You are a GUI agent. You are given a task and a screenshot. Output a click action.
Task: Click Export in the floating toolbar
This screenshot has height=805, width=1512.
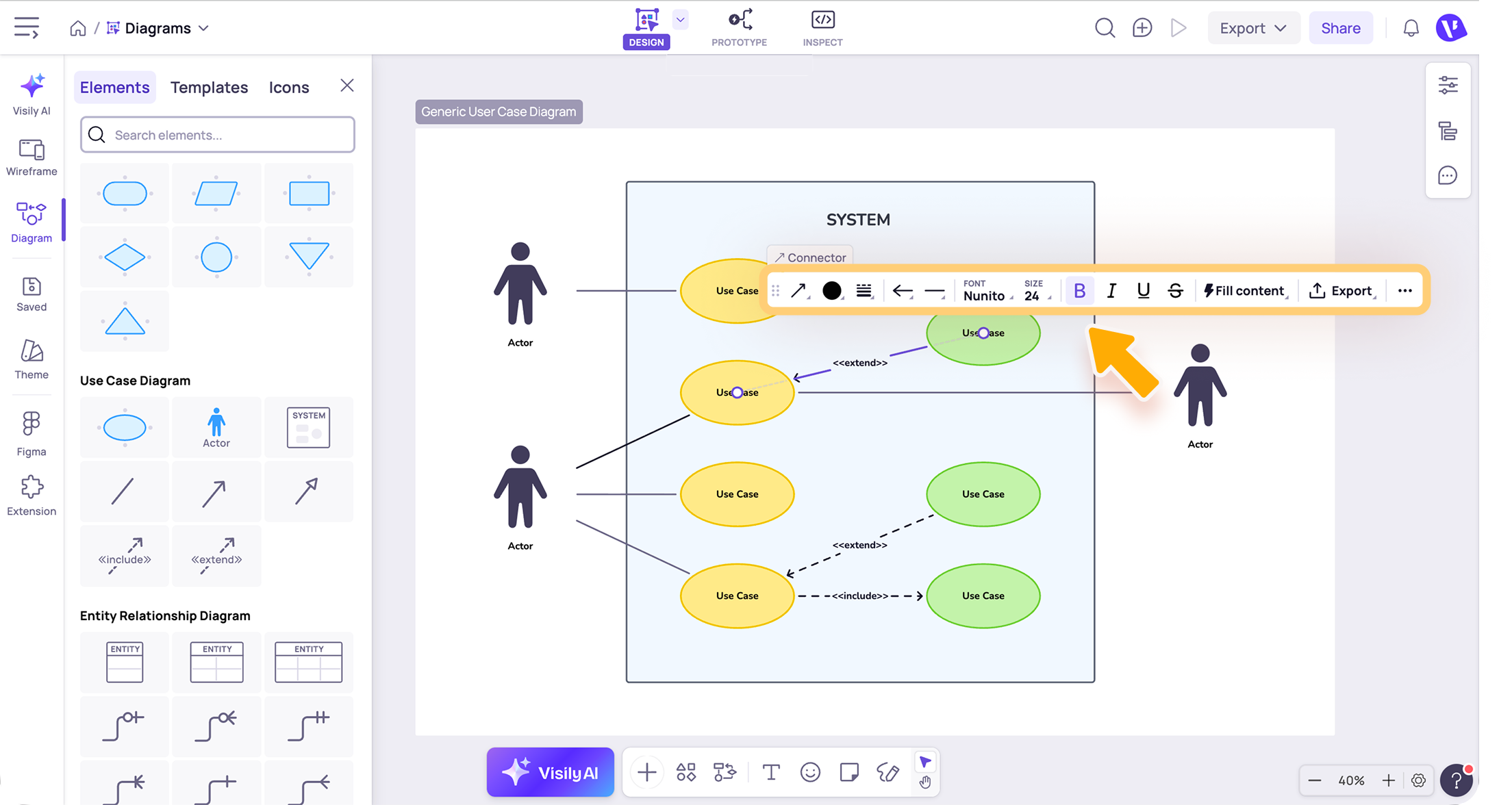[1341, 291]
